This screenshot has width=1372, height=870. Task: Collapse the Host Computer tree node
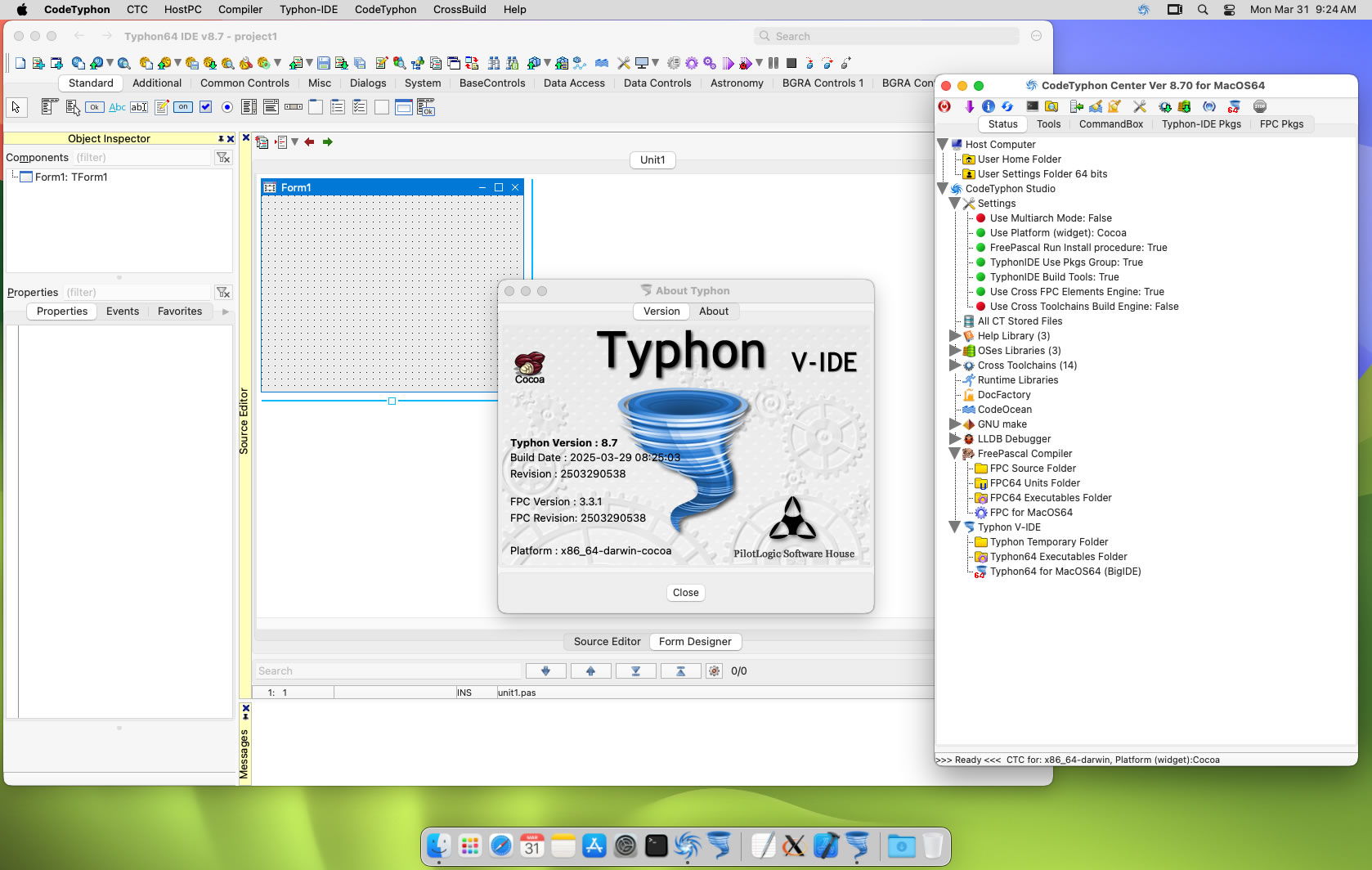tap(943, 145)
